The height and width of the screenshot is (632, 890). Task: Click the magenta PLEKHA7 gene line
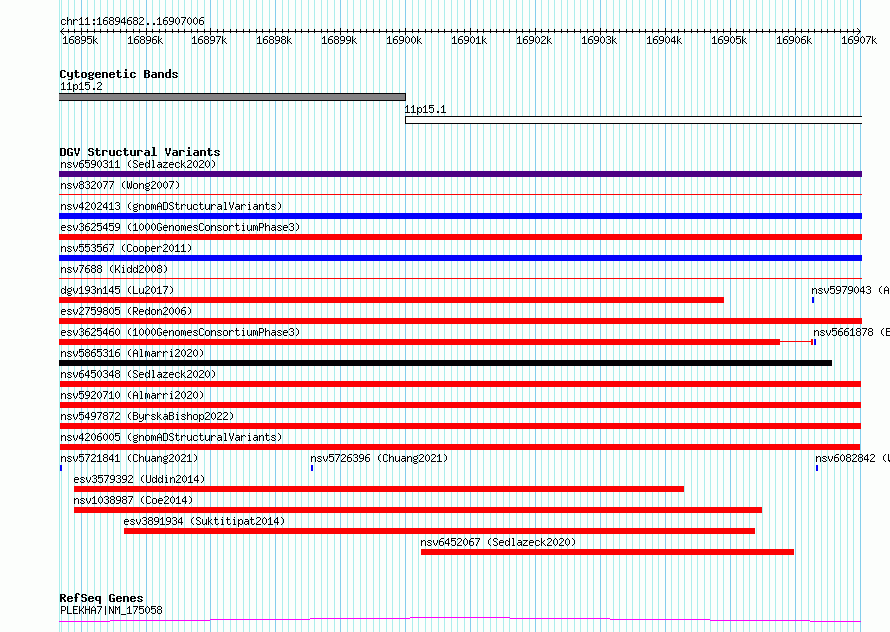point(460,620)
